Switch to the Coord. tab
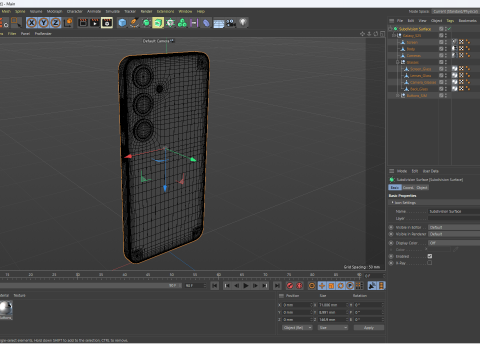 pyautogui.click(x=408, y=188)
